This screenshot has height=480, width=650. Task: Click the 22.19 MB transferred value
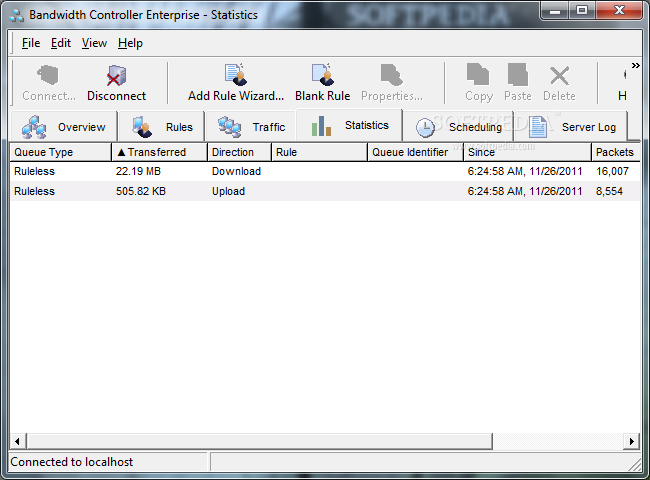138,171
